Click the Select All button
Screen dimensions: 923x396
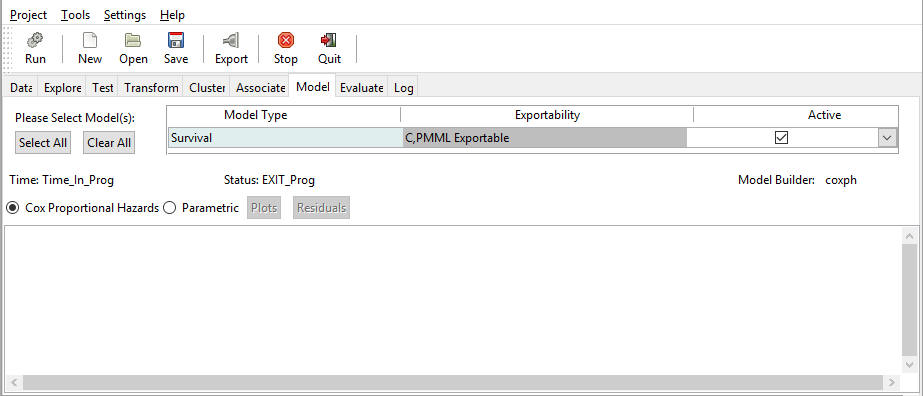point(43,143)
